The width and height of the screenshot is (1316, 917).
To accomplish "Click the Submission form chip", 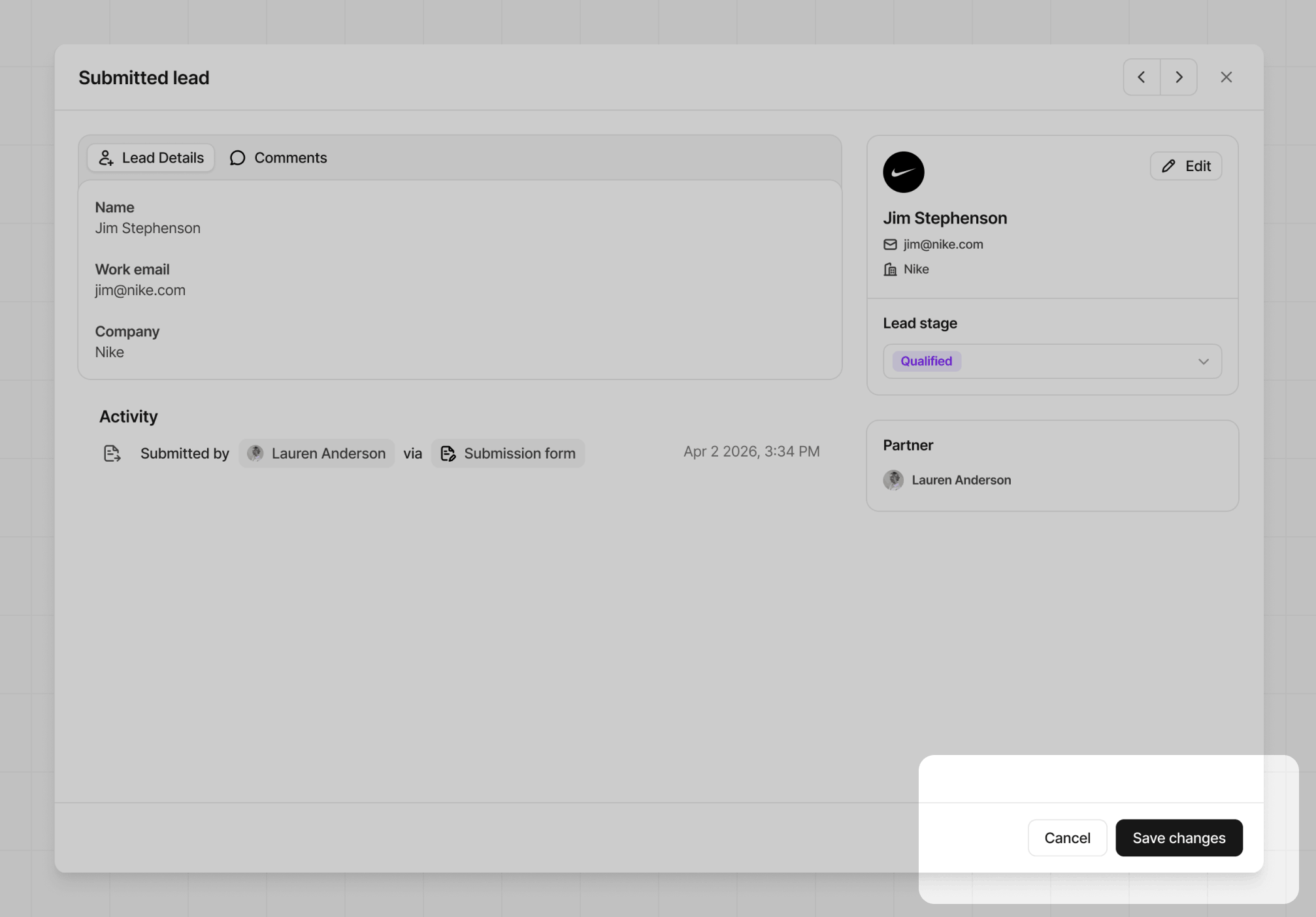I will [508, 453].
